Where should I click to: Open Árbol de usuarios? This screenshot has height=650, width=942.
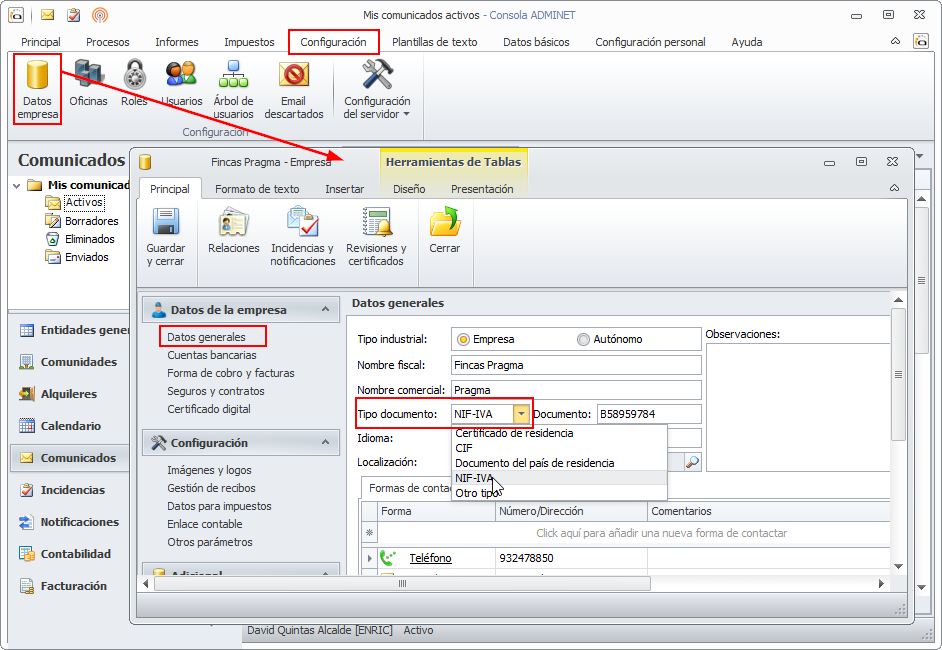233,89
